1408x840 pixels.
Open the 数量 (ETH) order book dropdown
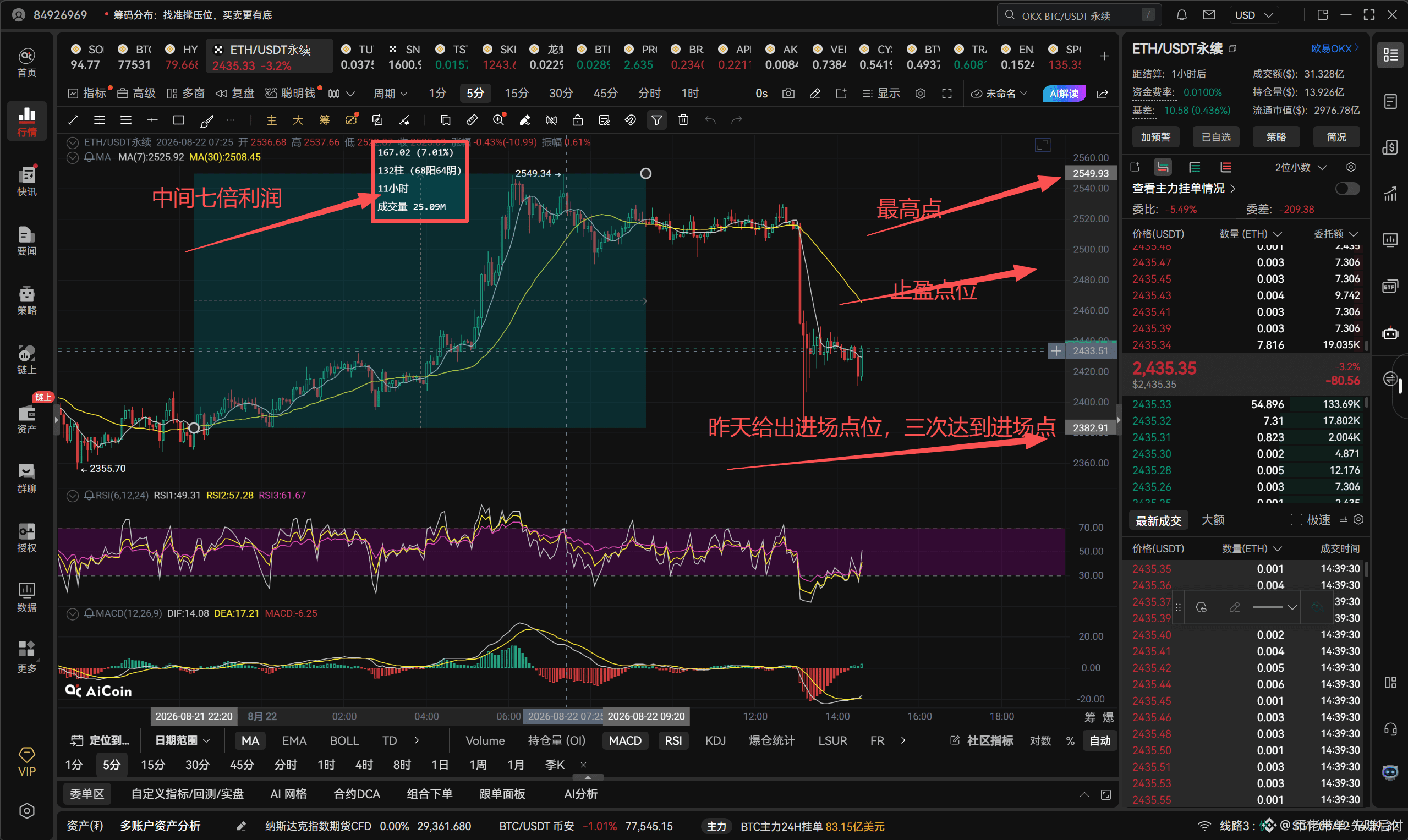1250,234
